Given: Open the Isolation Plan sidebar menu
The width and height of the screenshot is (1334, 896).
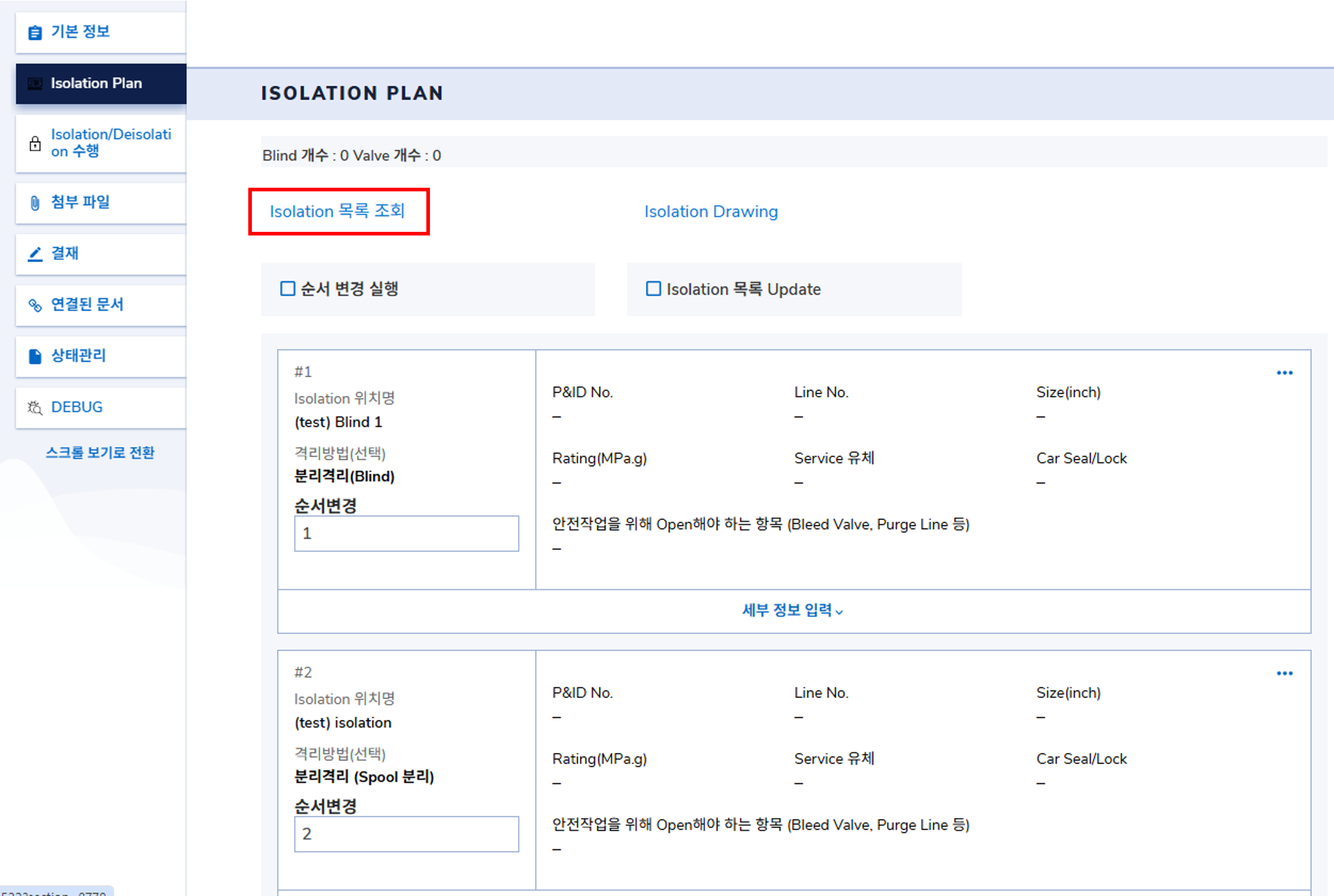Looking at the screenshot, I should pyautogui.click(x=101, y=84).
